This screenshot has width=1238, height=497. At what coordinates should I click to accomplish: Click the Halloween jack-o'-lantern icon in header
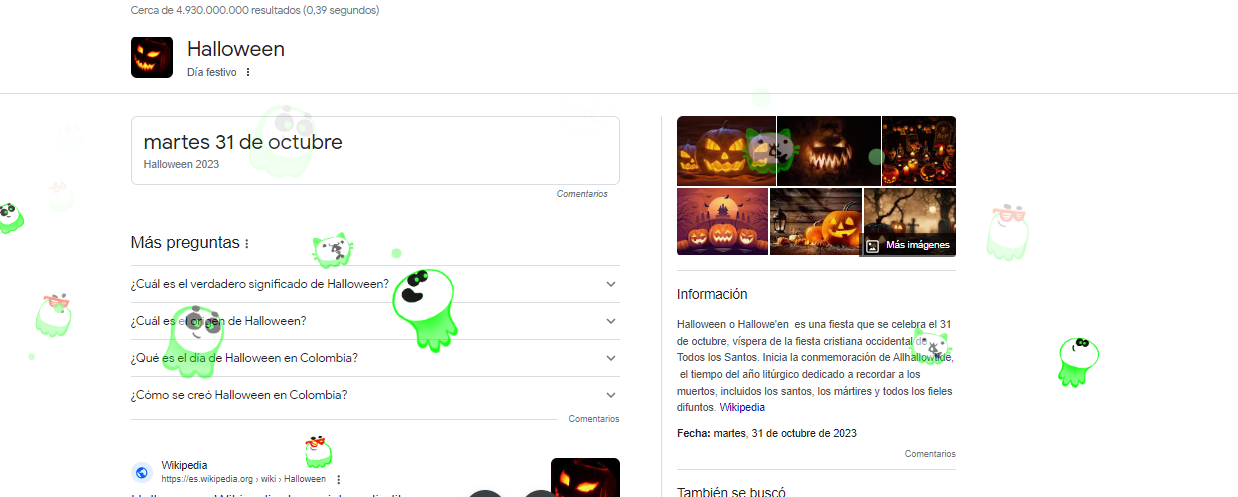152,57
